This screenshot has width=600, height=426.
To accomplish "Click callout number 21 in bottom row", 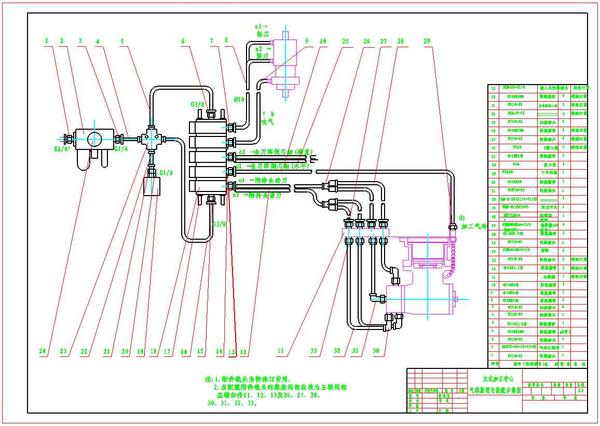I will click(107, 352).
